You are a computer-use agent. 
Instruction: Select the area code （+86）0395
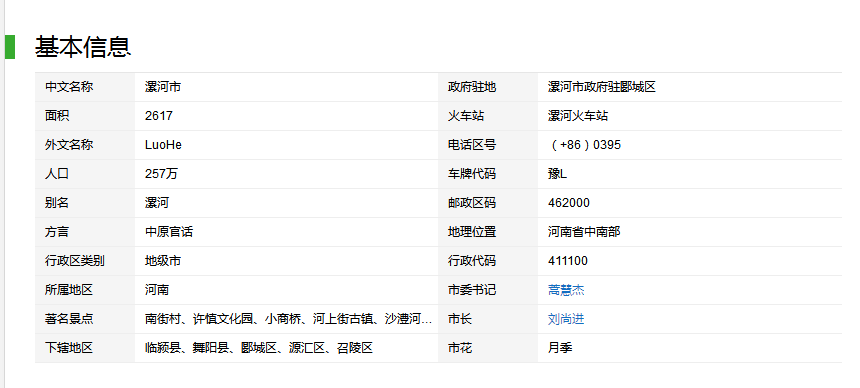click(585, 145)
